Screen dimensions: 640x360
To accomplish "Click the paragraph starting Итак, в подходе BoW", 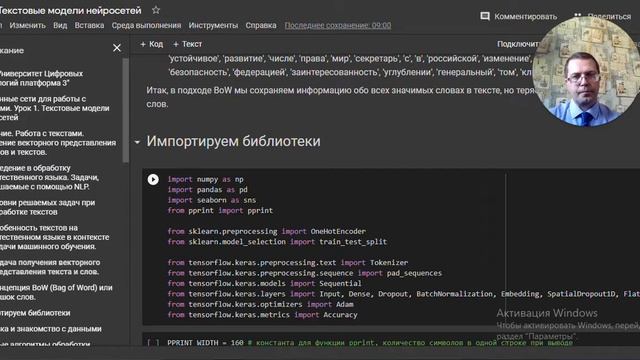I will click(340, 97).
